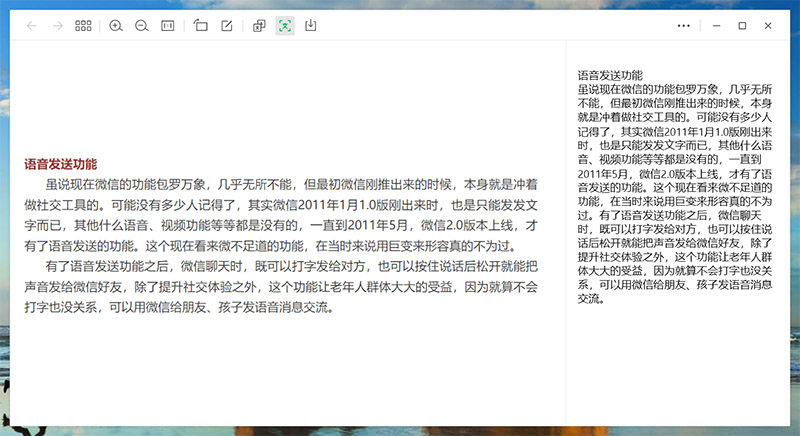Viewport: 800px width, 436px height.
Task: Zoom out of the image
Action: (141, 25)
